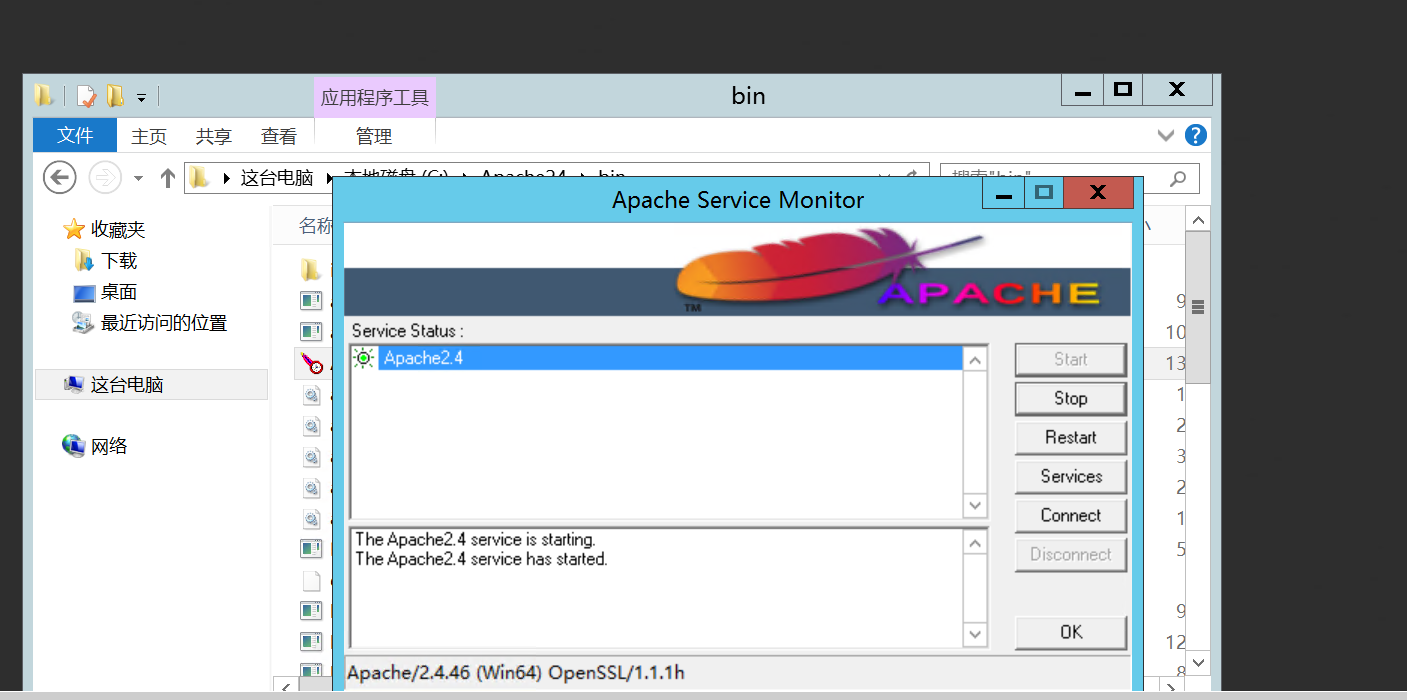
Task: Click the 名称 column header in Explorer
Action: pos(315,226)
